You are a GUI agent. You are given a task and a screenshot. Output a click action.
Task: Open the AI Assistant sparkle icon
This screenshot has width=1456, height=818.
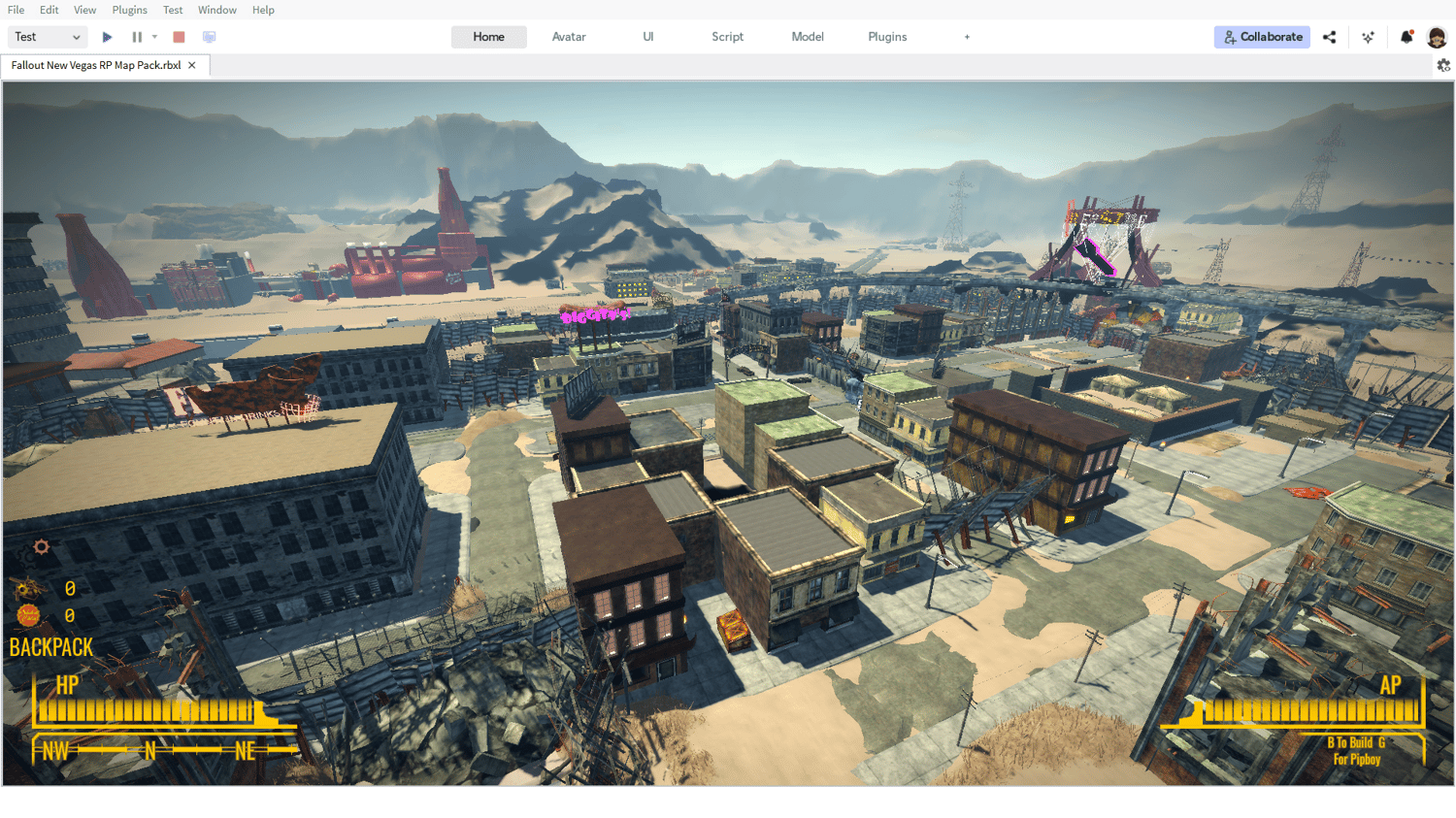coord(1368,37)
